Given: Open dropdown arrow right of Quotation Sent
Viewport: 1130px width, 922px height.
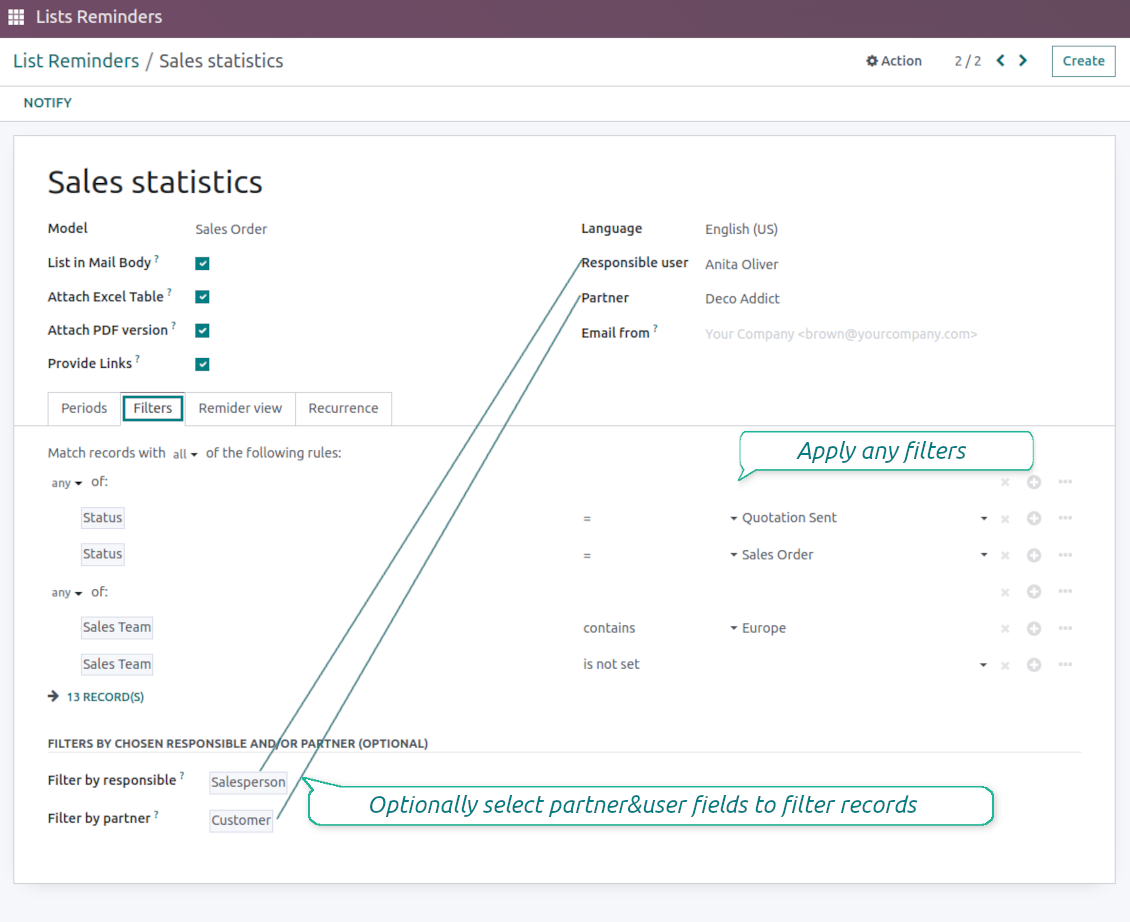Looking at the screenshot, I should [984, 518].
